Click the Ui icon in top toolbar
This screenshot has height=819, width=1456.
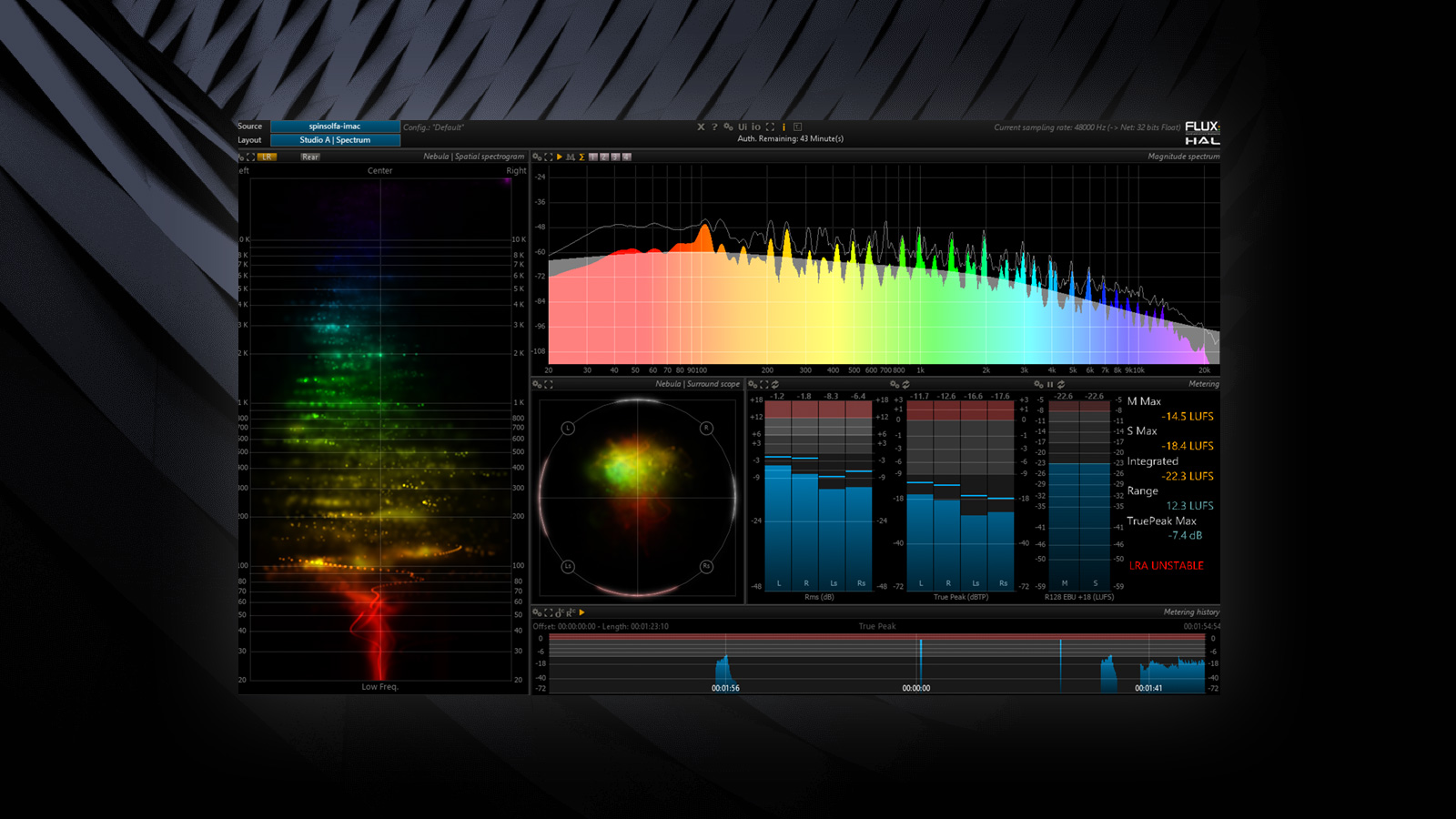tap(743, 126)
